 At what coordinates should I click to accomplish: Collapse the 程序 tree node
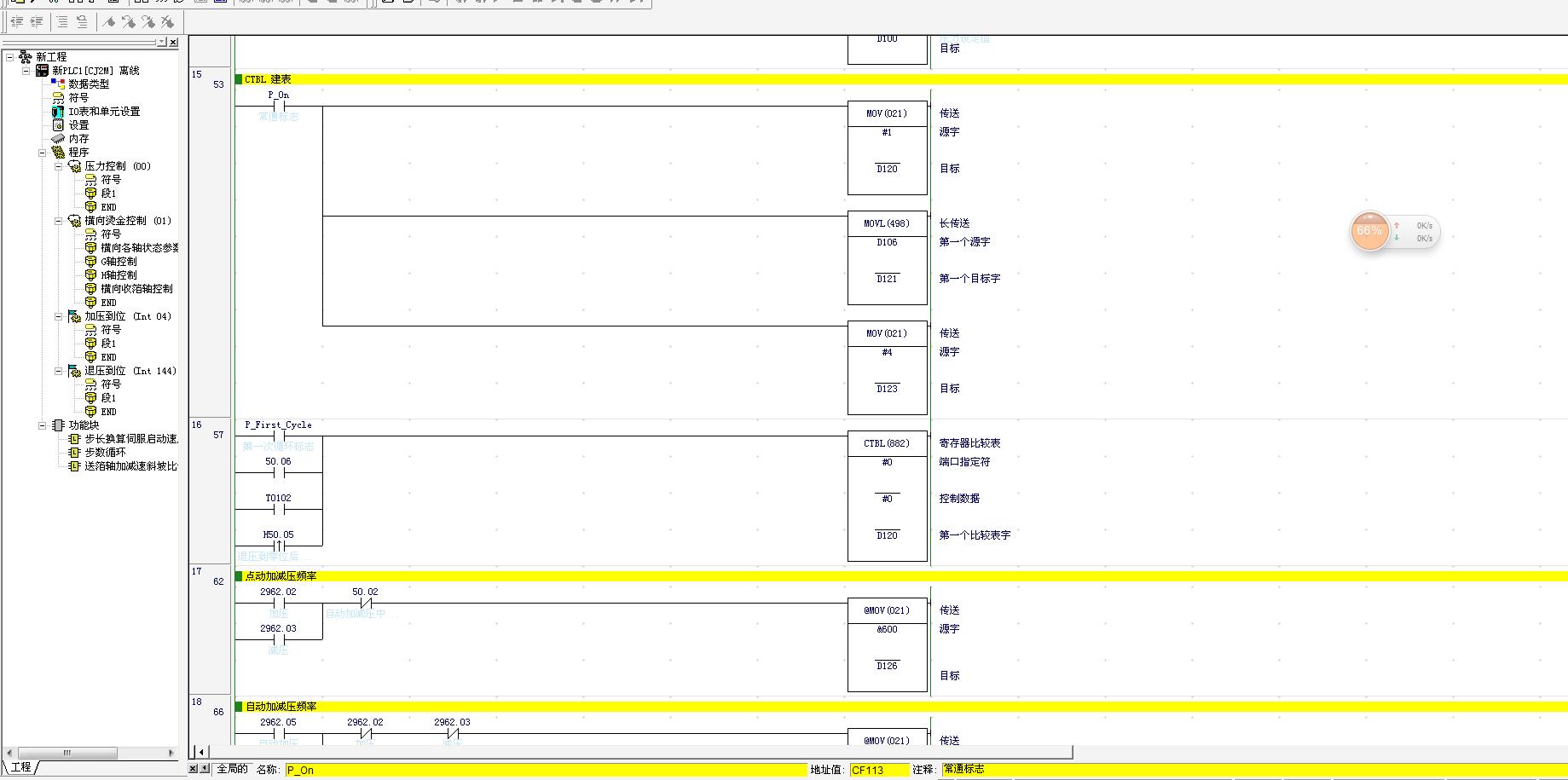point(42,153)
